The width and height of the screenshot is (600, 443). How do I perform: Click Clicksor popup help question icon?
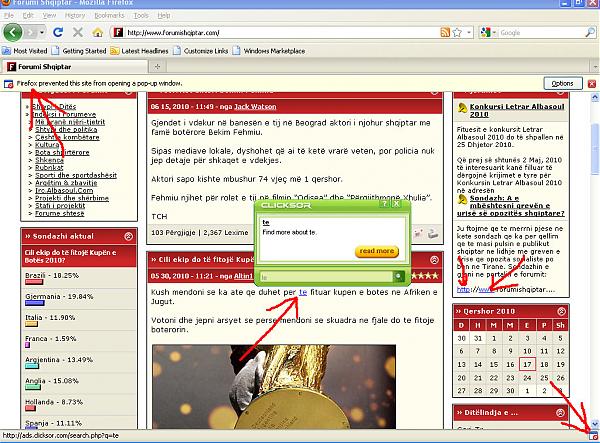(x=384, y=204)
